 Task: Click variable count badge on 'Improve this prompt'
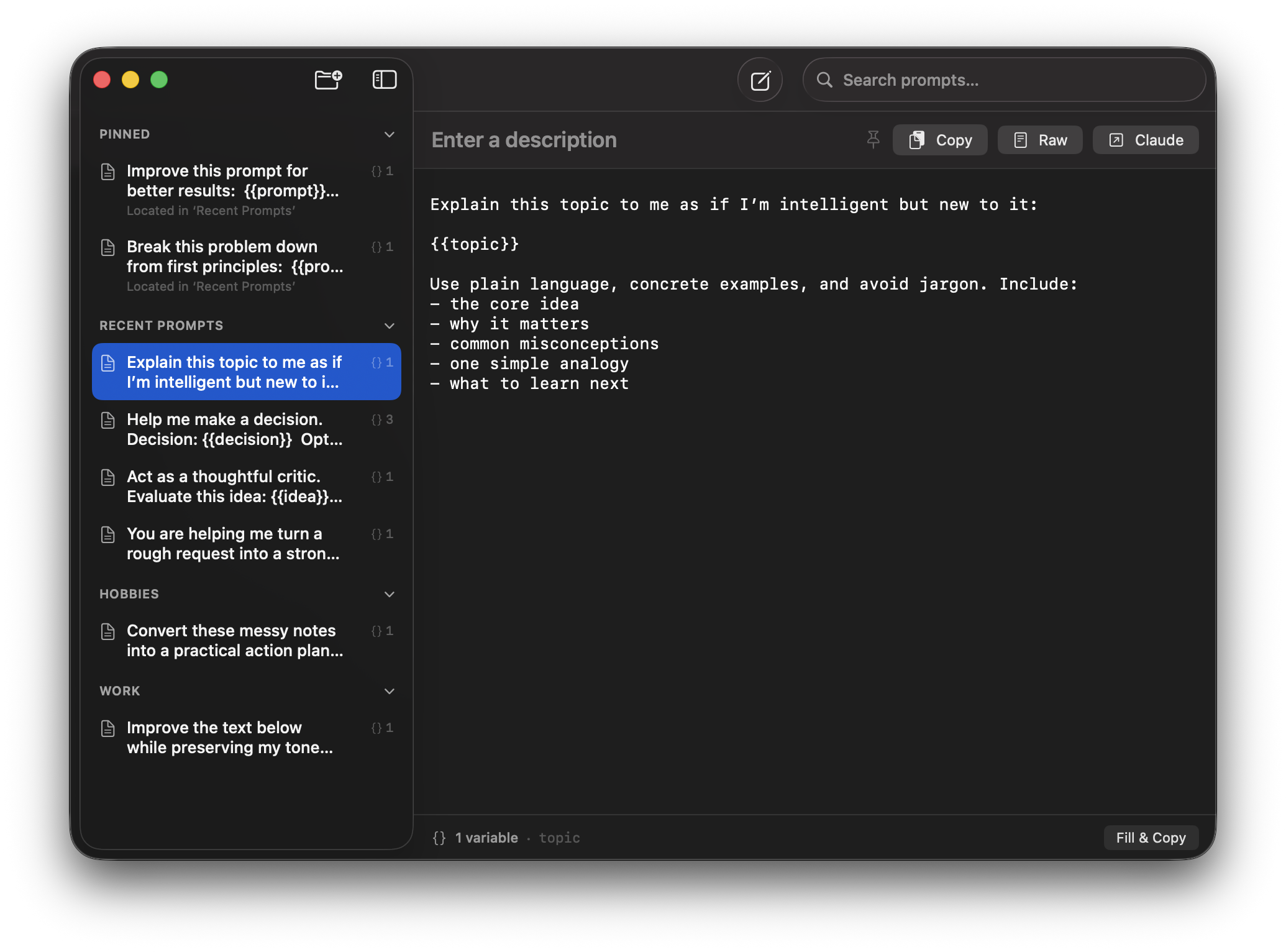pyautogui.click(x=382, y=171)
